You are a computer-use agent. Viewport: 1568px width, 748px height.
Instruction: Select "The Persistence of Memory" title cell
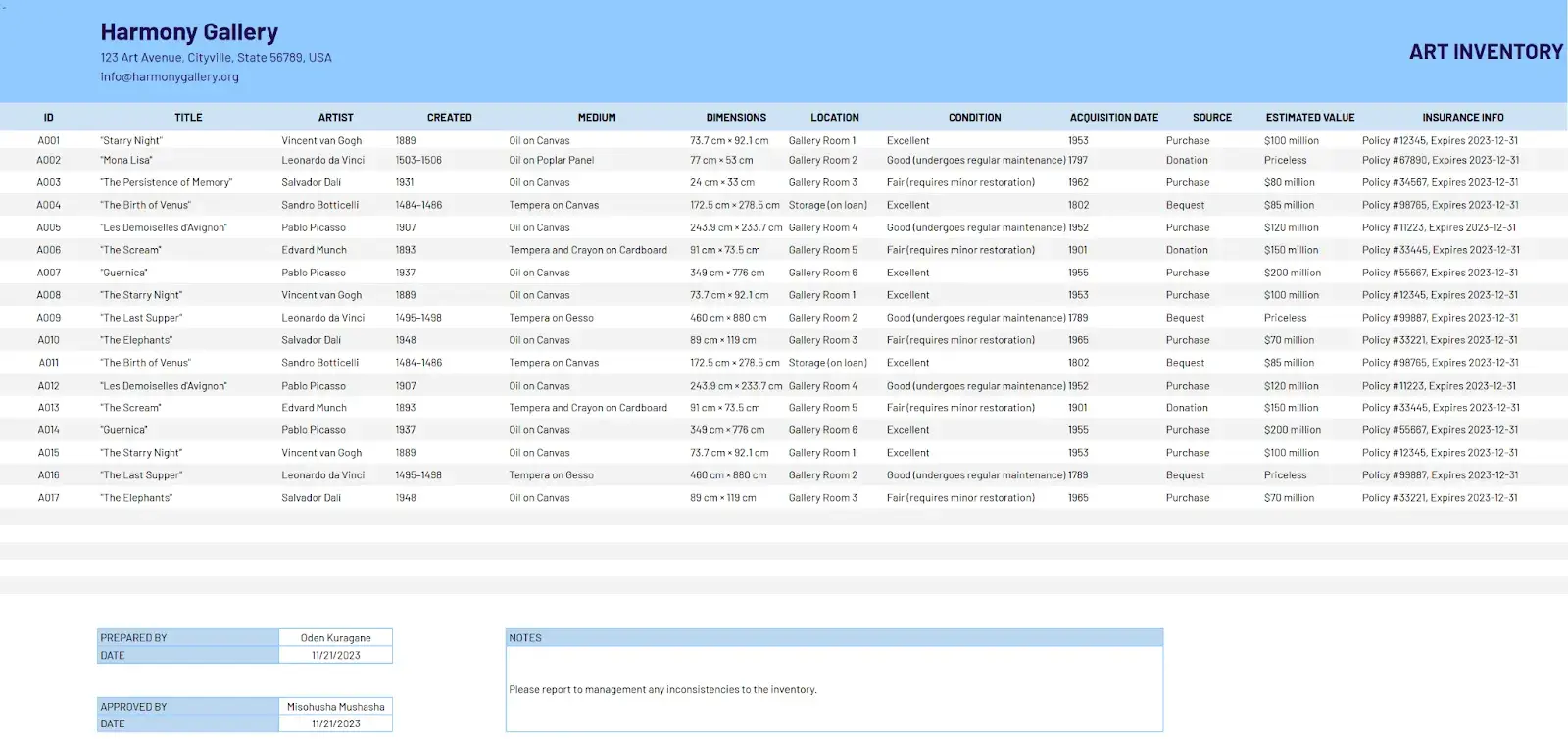(x=166, y=183)
